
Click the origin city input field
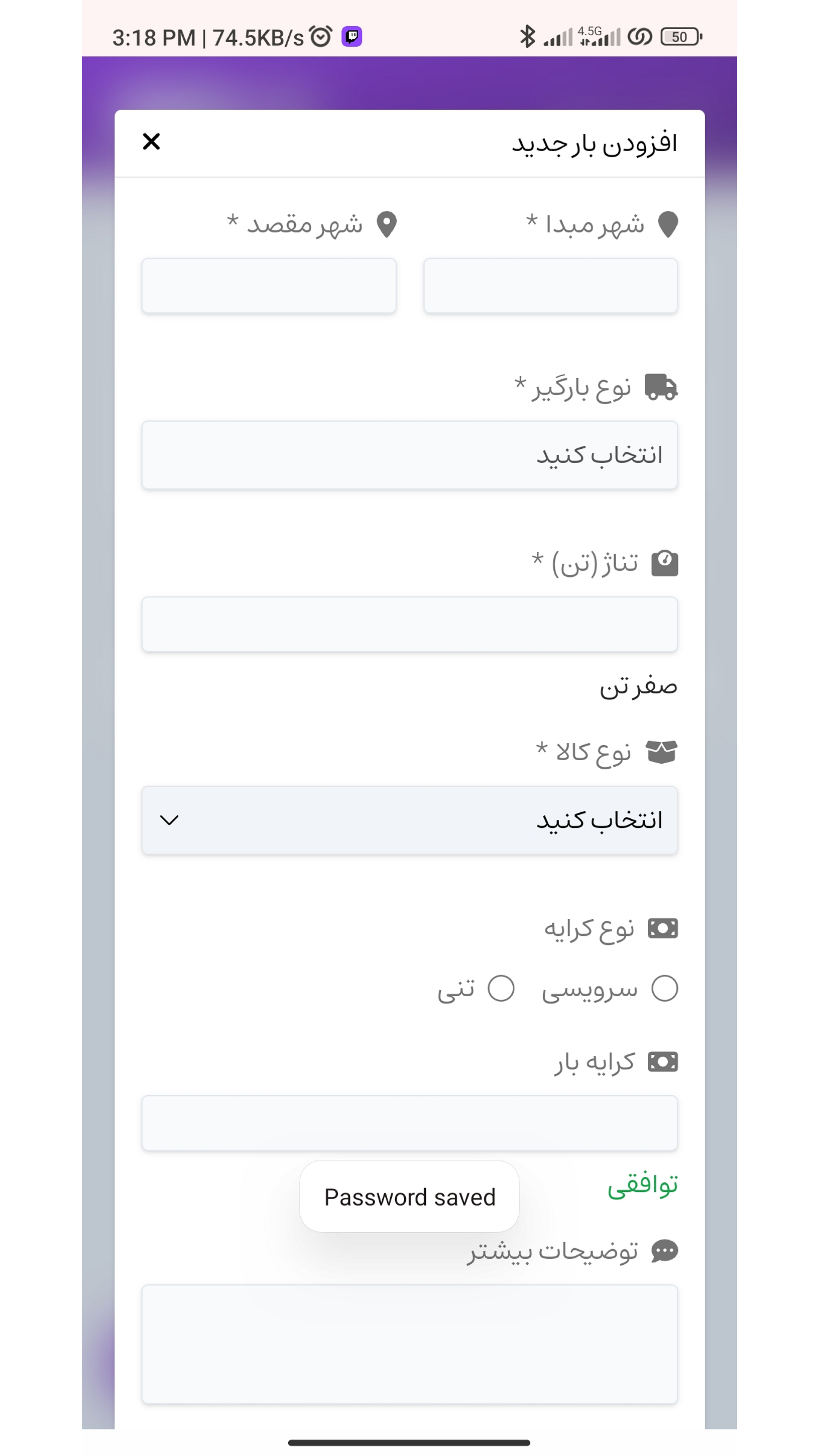550,286
